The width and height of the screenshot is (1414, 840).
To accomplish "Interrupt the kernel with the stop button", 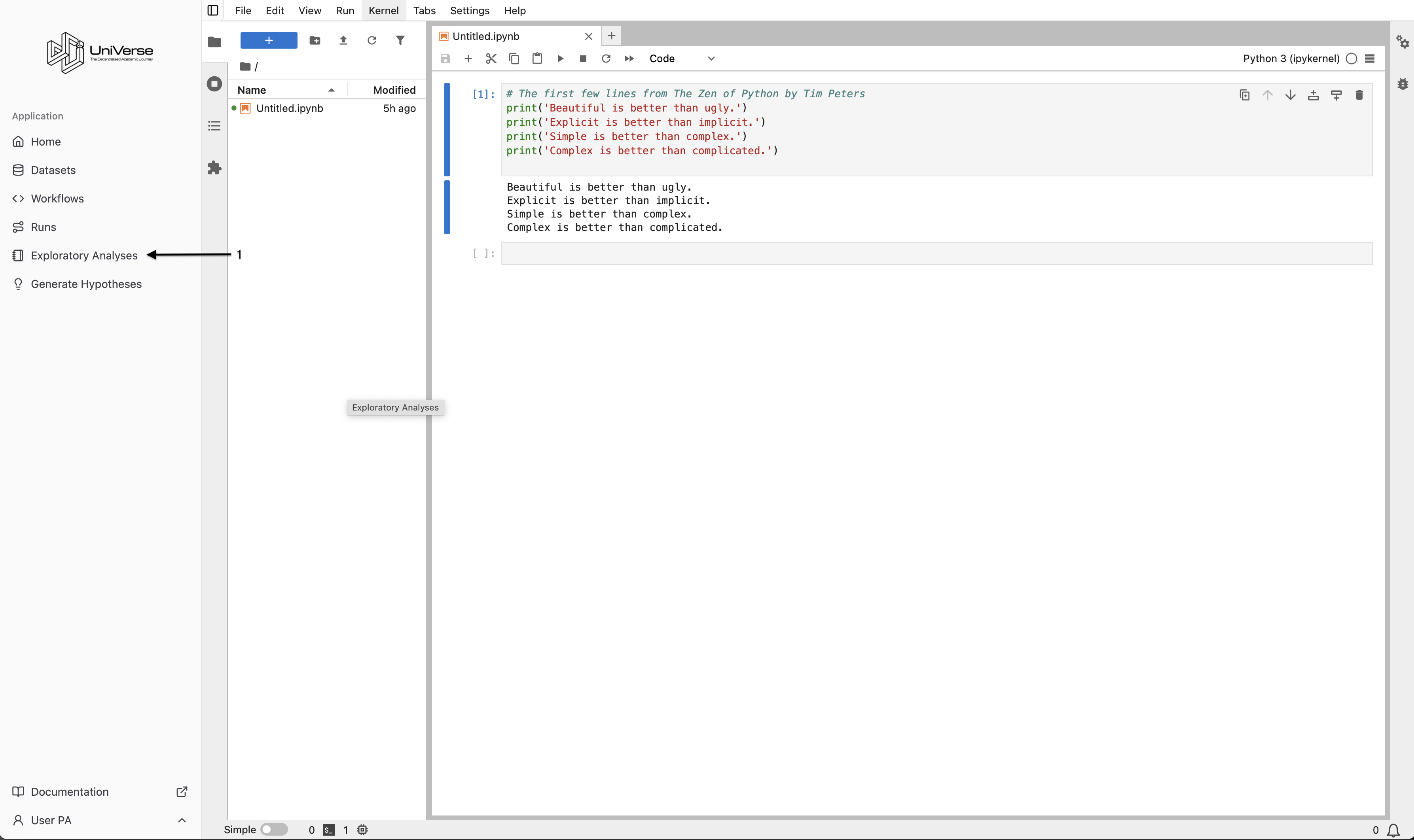I will [x=583, y=58].
